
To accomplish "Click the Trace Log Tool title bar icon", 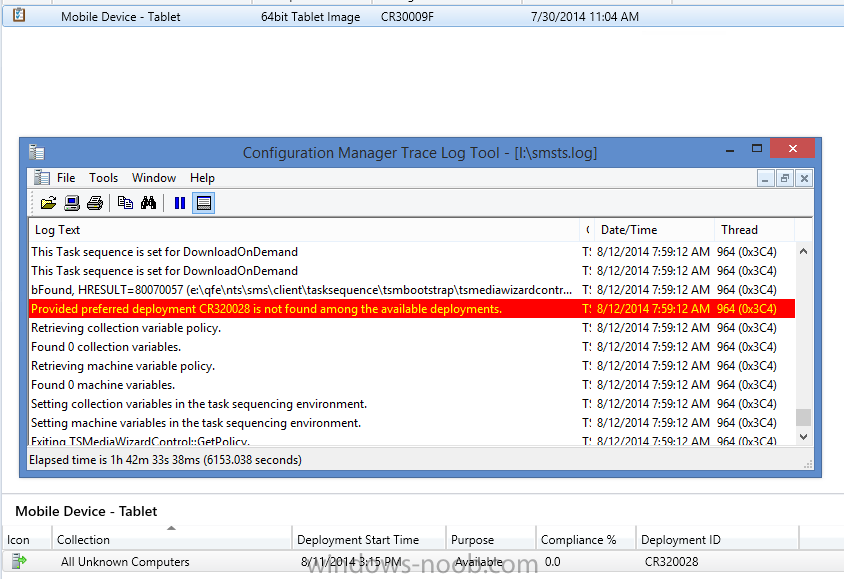I will pos(37,152).
